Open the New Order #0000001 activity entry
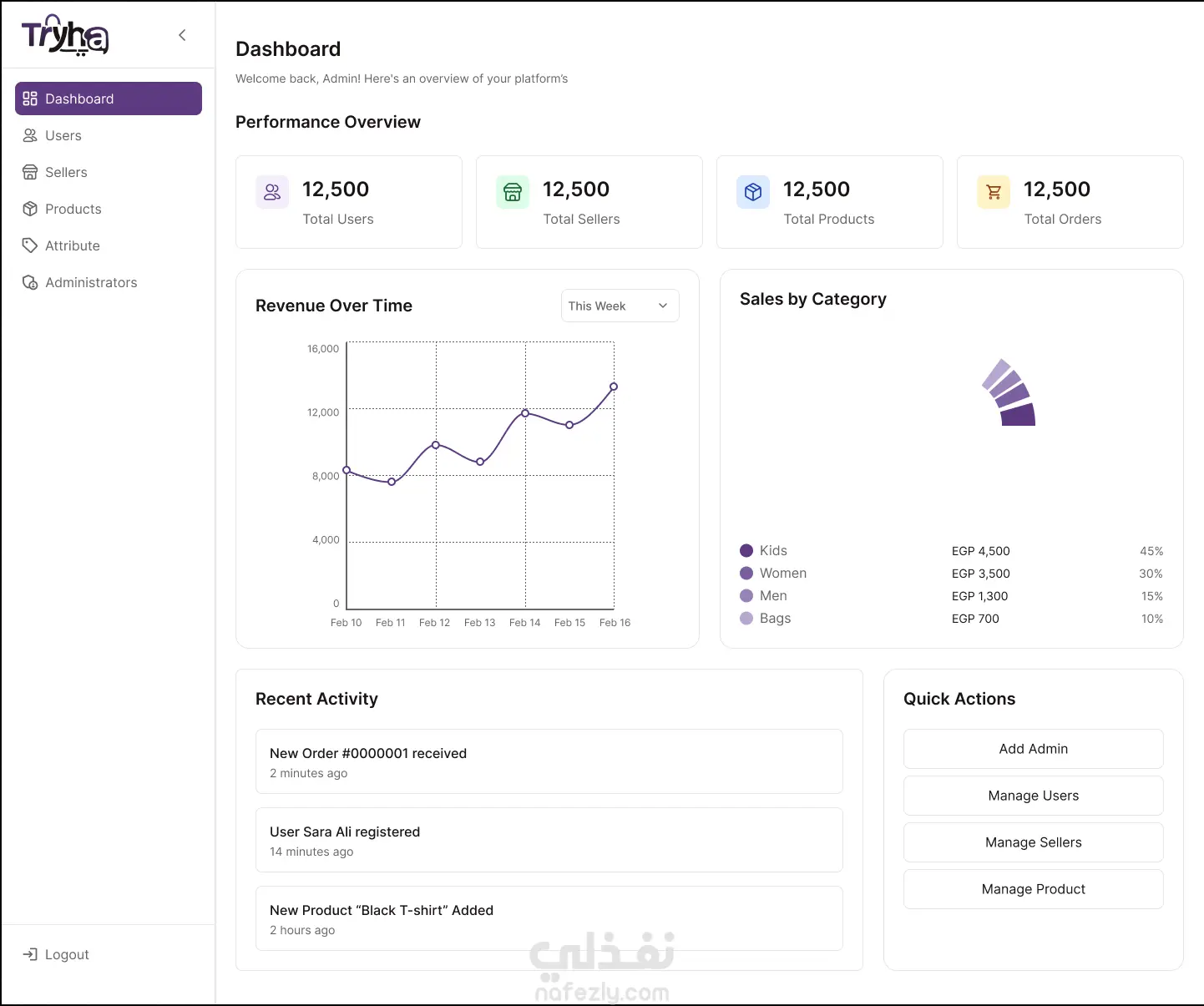This screenshot has width=1204, height=1006. tap(549, 761)
